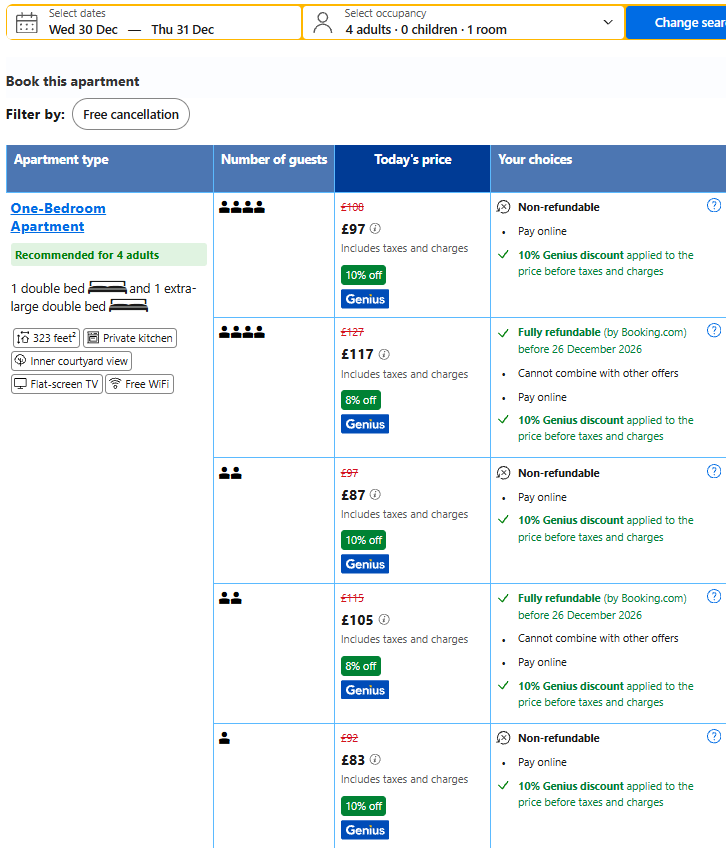This screenshot has width=726, height=848.
Task: Click the two-guest icons in £87 row
Action: [x=230, y=473]
